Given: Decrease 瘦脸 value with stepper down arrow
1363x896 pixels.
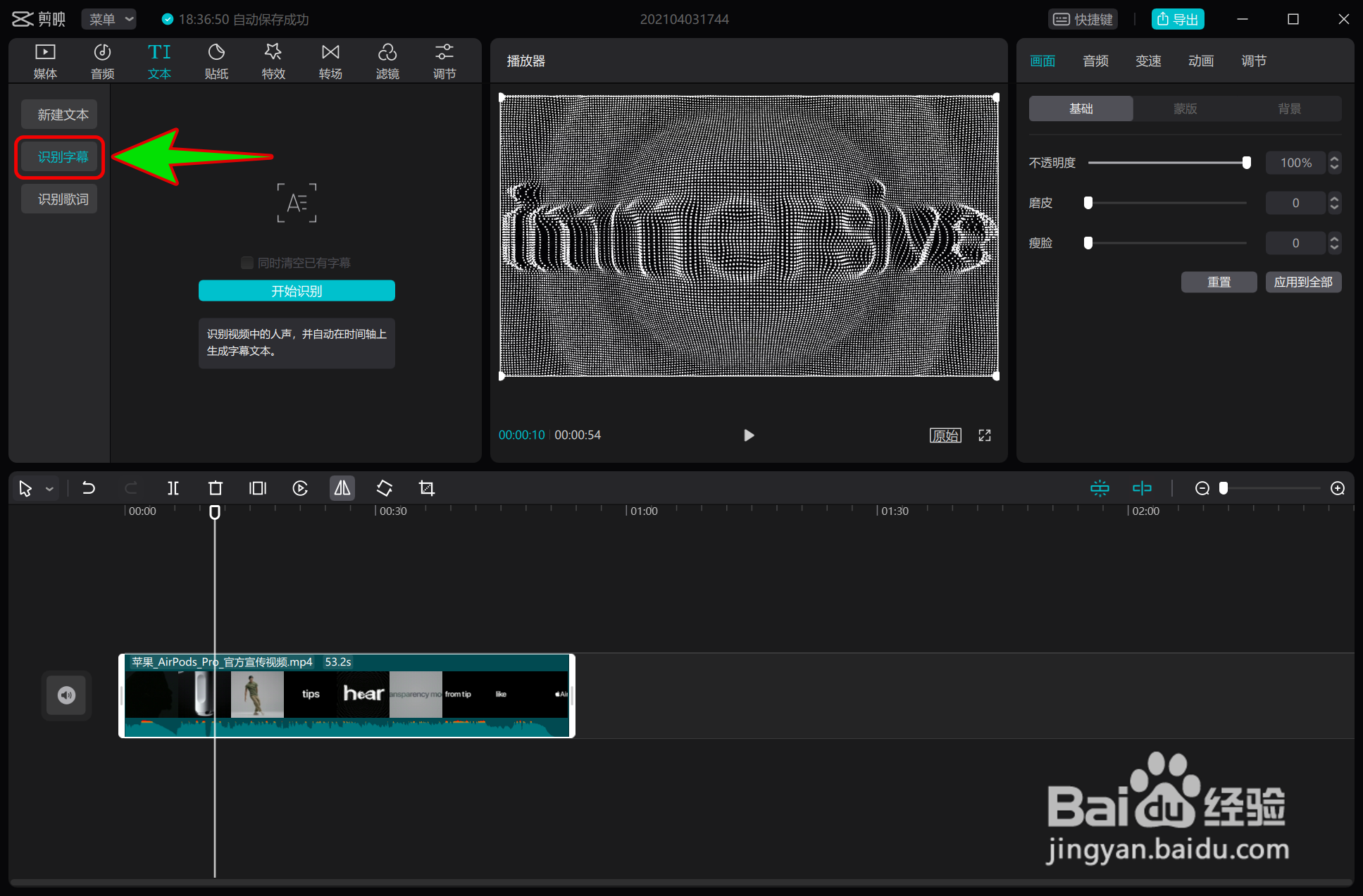Looking at the screenshot, I should (1334, 249).
